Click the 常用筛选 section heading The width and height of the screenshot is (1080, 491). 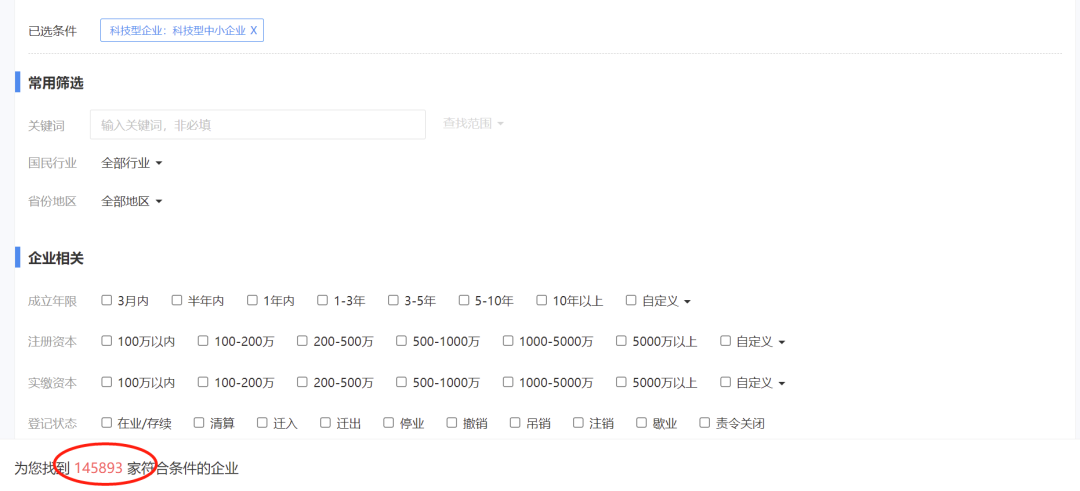click(x=56, y=83)
